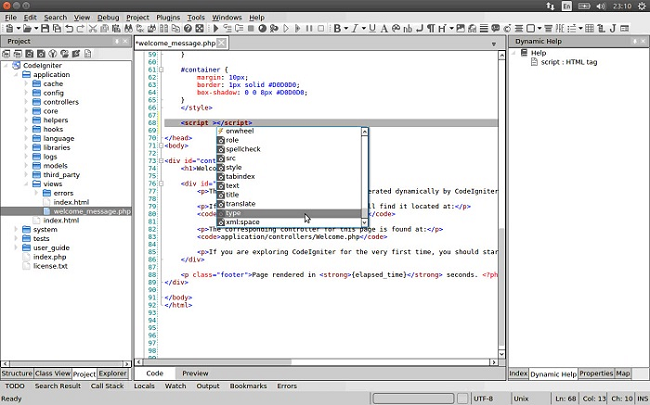
Task: Select the license.txt file in project tree
Action: (x=50, y=266)
